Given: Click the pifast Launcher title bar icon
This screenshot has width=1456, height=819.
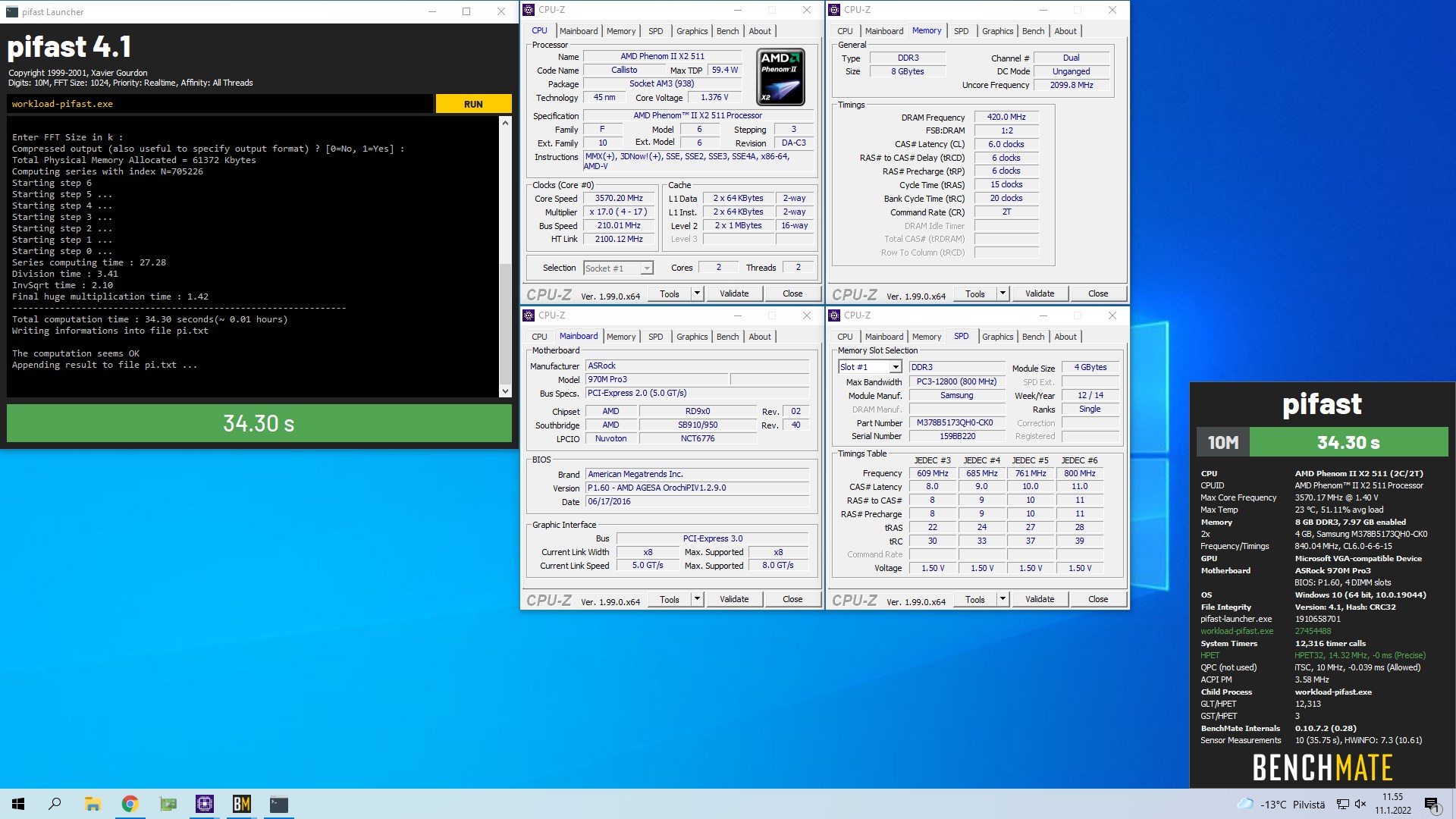Looking at the screenshot, I should 11,11.
